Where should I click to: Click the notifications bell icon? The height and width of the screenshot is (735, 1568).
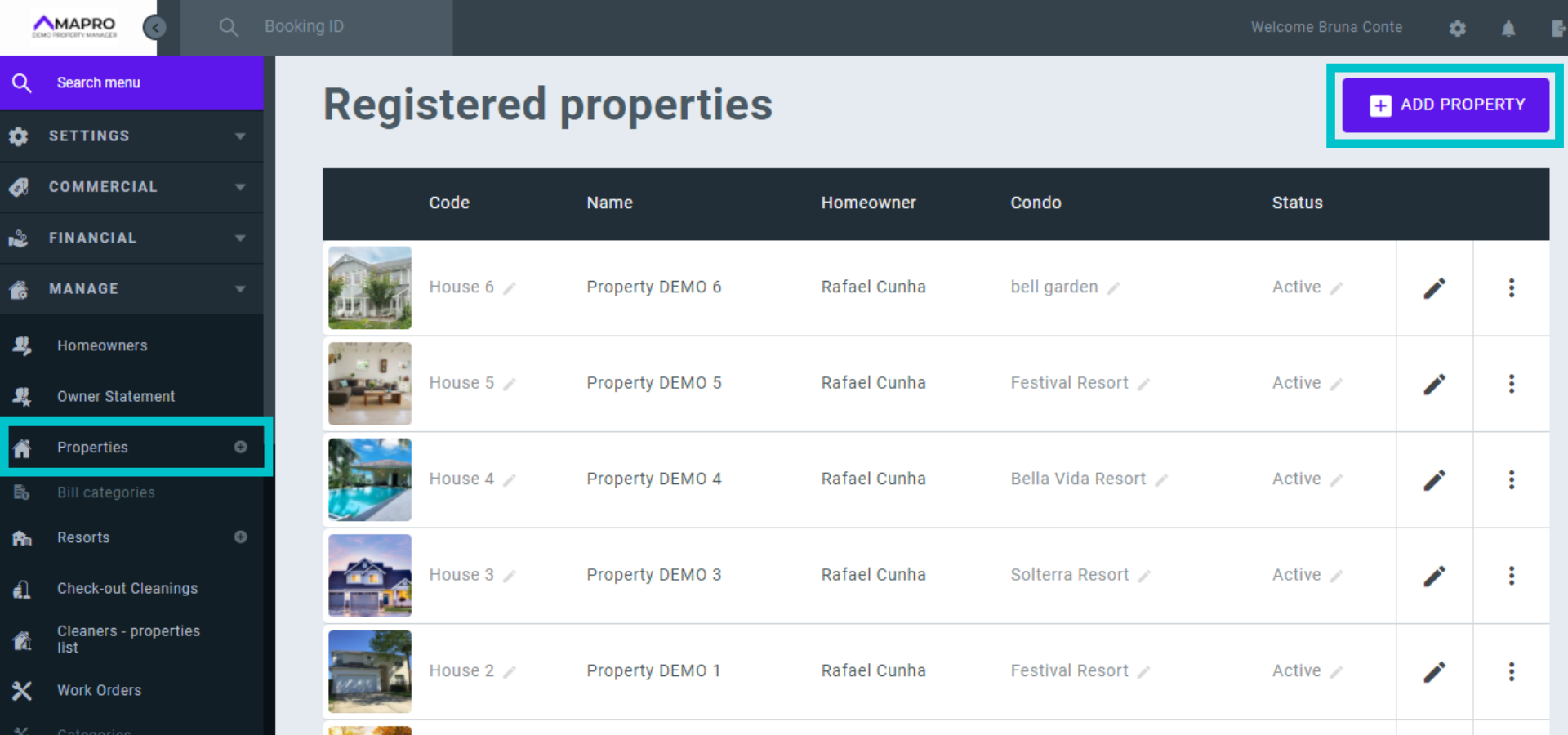point(1508,29)
